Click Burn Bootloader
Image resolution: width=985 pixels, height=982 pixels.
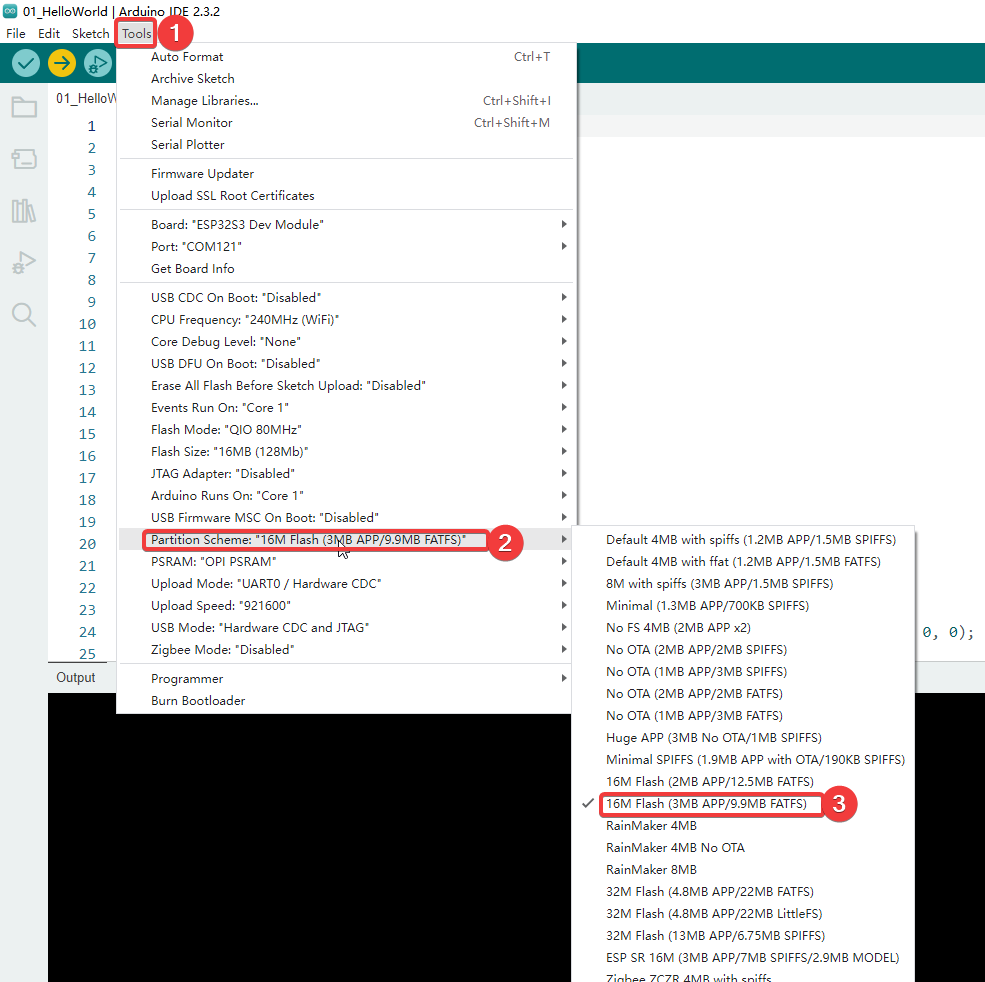tap(346, 701)
